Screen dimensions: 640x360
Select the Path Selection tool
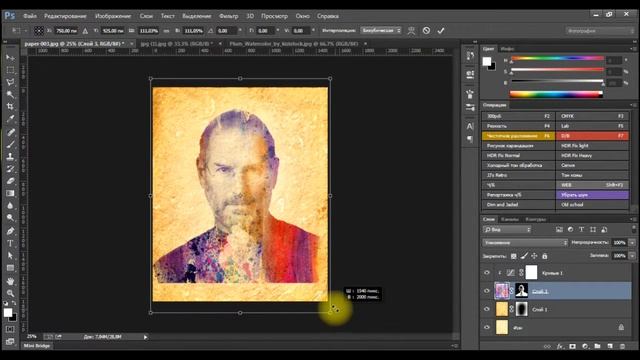pos(11,256)
